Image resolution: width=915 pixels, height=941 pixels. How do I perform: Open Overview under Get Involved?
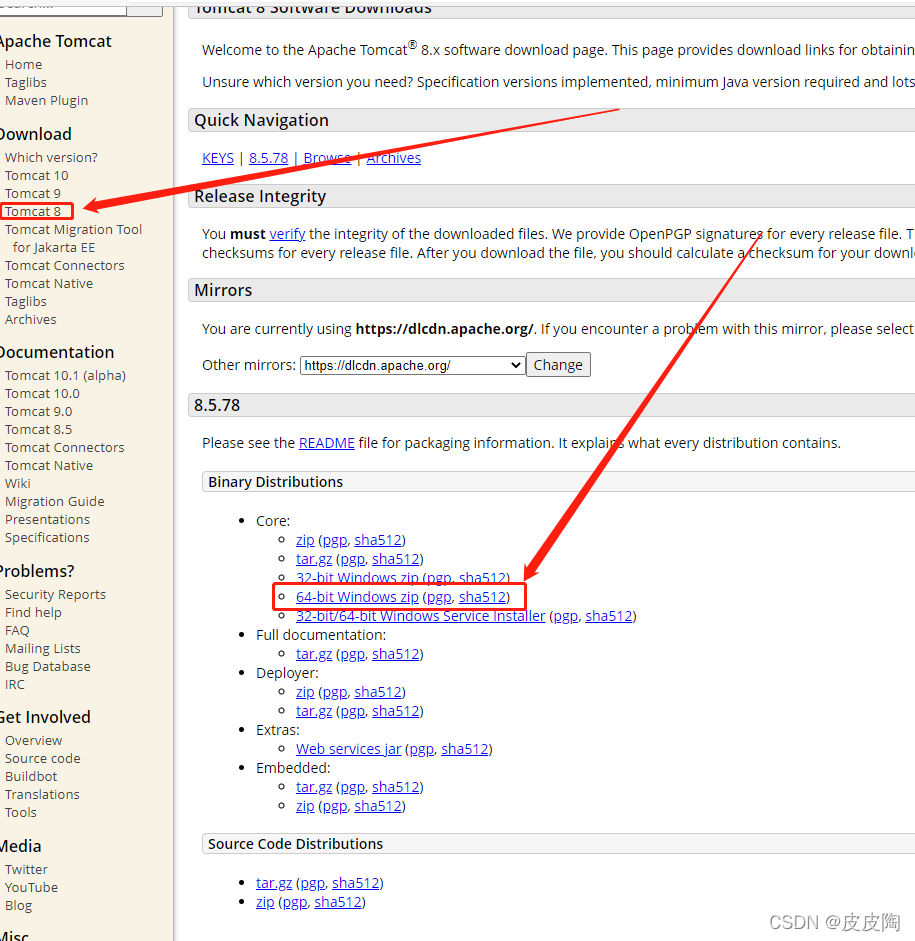(x=34, y=740)
